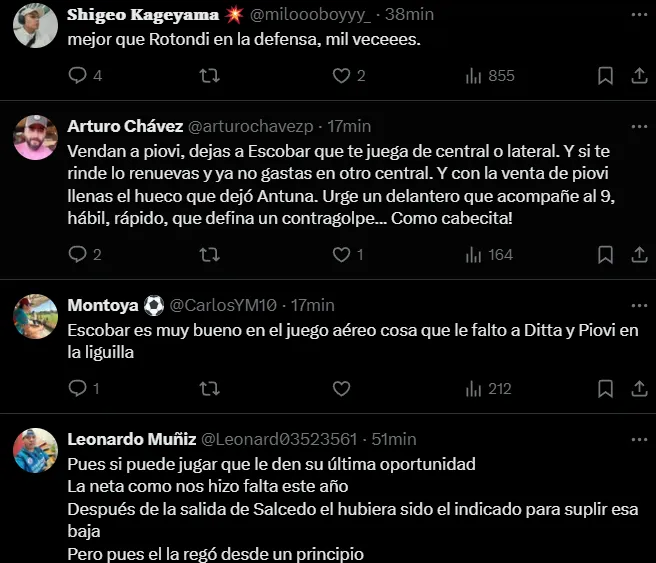Image resolution: width=656 pixels, height=563 pixels.
Task: Open Arturo Chávez's profile name link
Action: click(x=123, y=126)
